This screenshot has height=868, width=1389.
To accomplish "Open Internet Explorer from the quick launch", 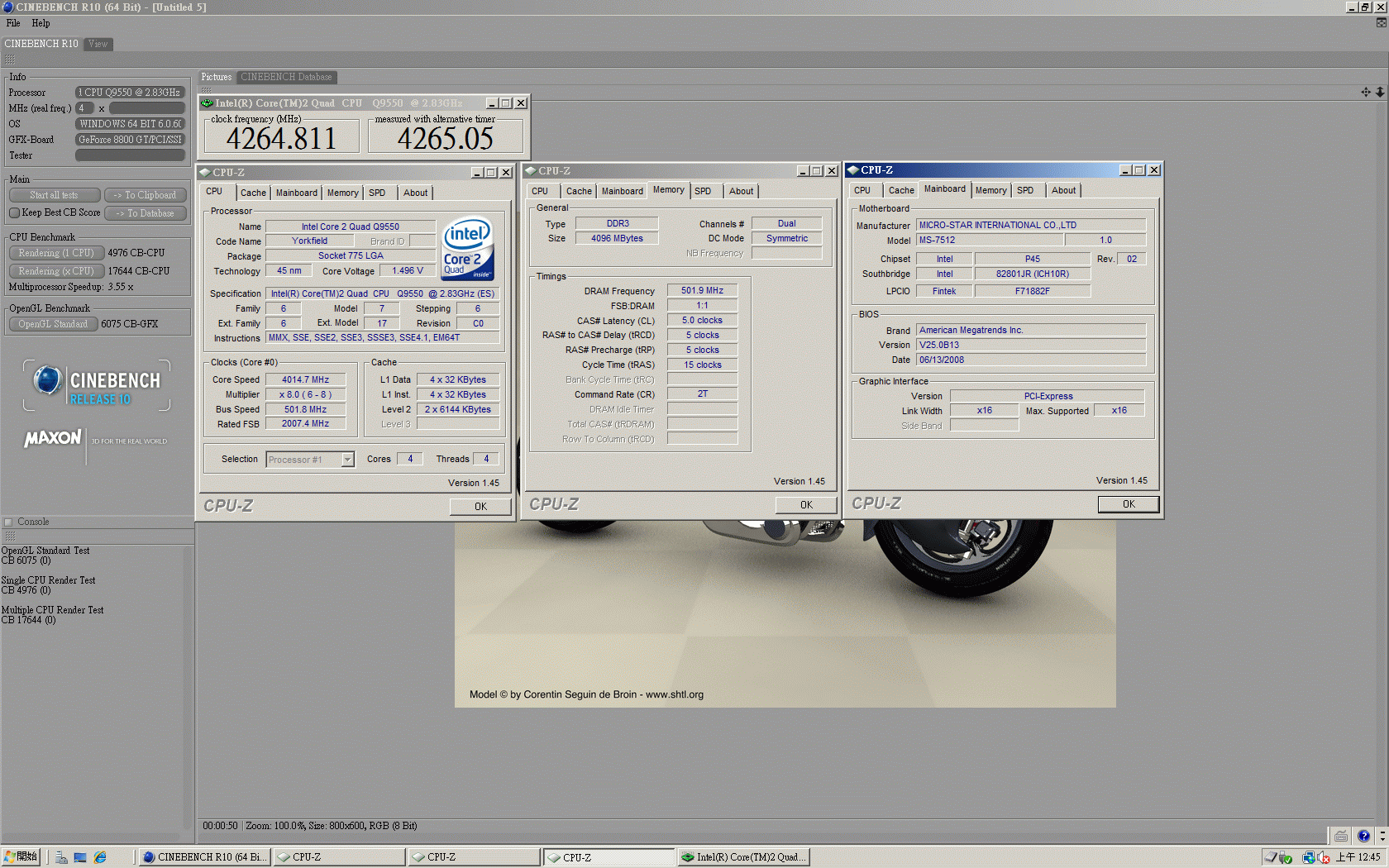I will pos(100,857).
